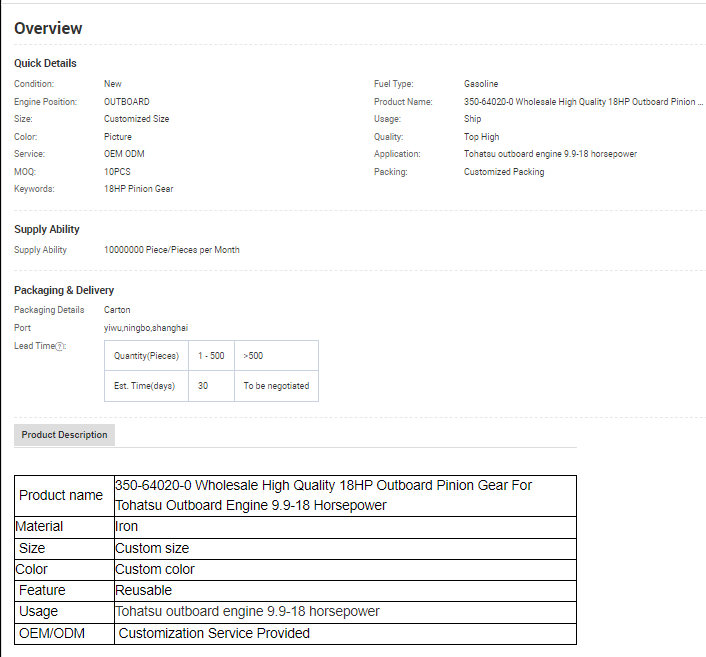
Task: Click the '>500' quantity cell
Action: pyautogui.click(x=253, y=356)
